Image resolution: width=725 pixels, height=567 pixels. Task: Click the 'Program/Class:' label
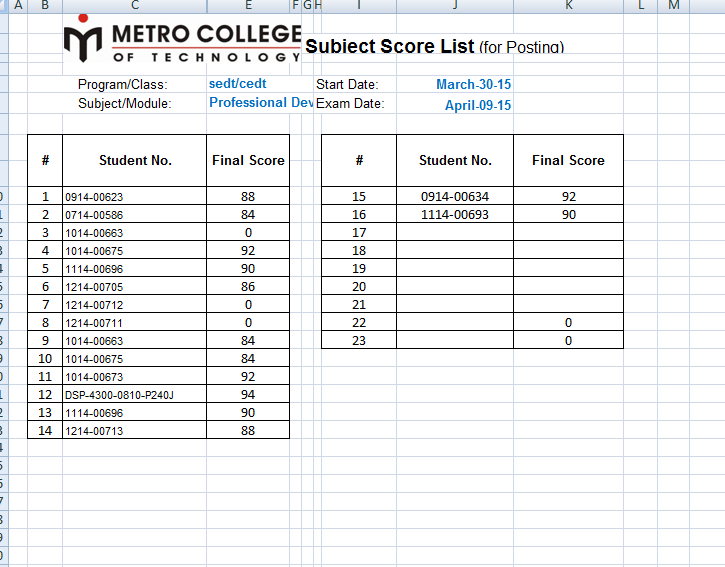coord(123,85)
